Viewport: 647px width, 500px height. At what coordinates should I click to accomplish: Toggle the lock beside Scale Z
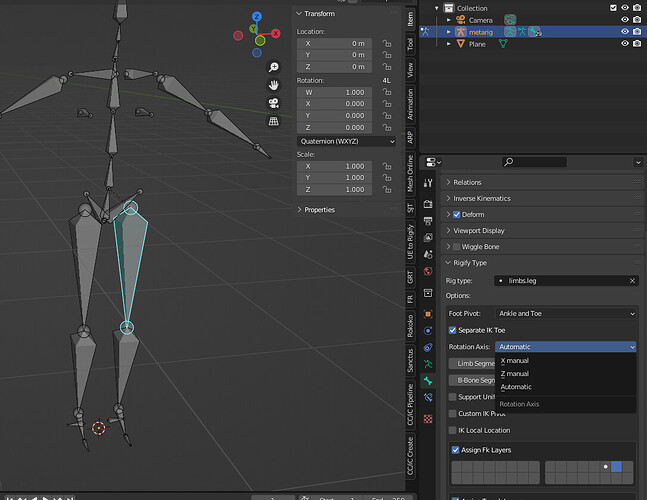(x=386, y=189)
